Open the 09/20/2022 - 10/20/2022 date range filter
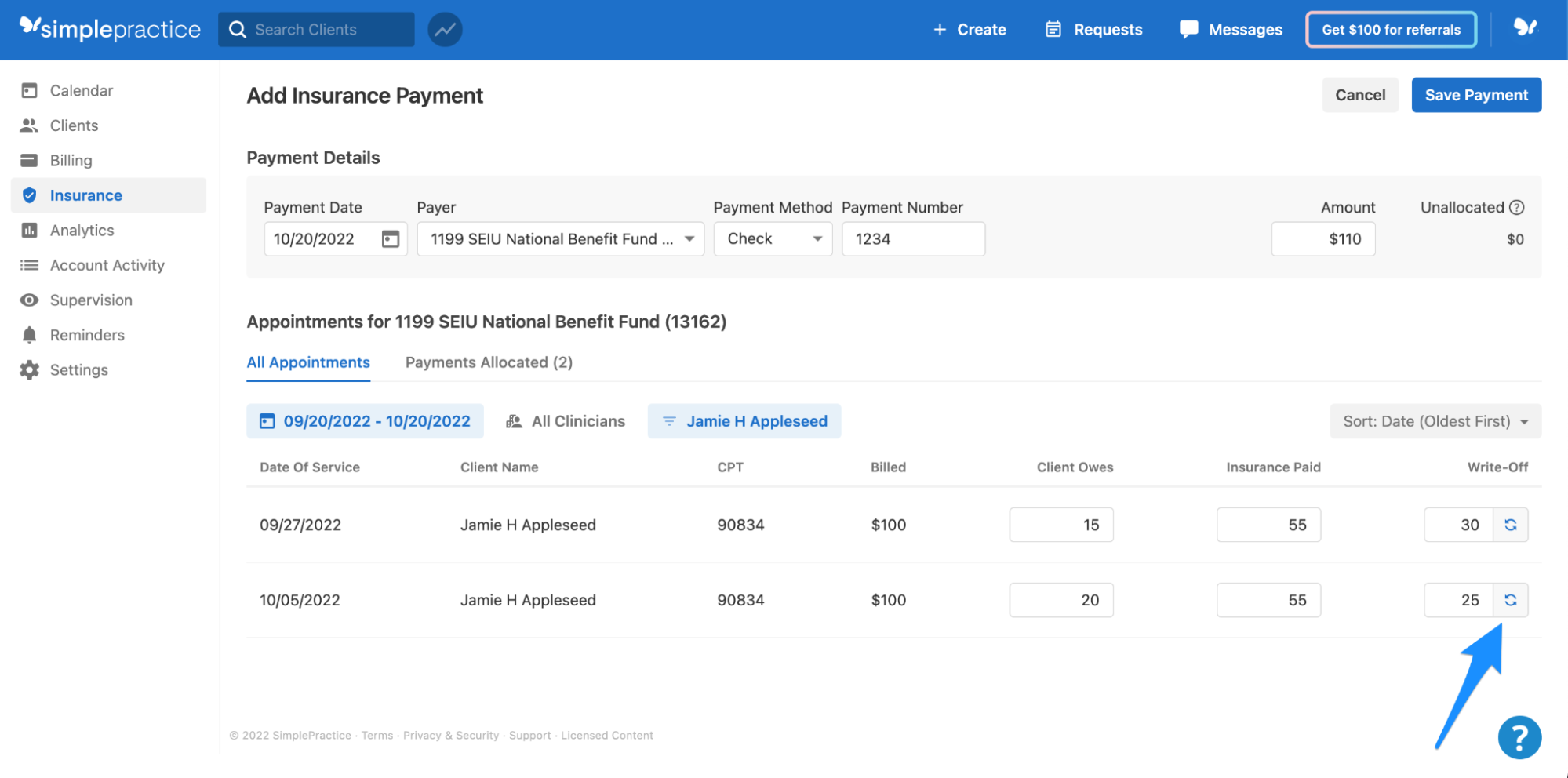 [364, 421]
